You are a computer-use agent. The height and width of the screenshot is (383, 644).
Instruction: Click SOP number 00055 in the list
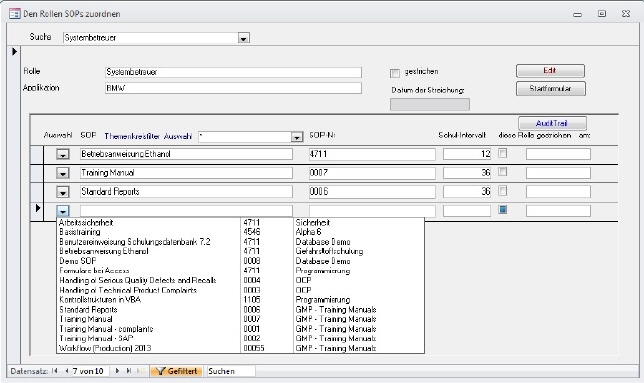pyautogui.click(x=254, y=348)
